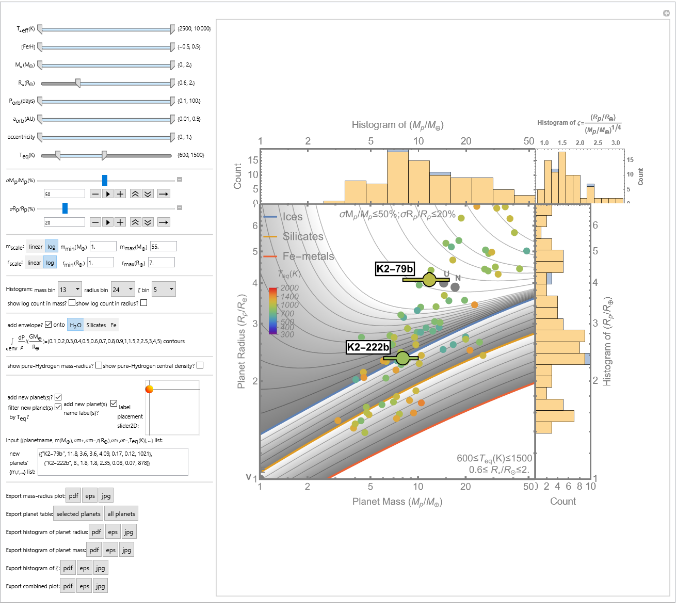Select linear for the m scale
Viewport: 677px width, 604px height.
tap(34, 246)
